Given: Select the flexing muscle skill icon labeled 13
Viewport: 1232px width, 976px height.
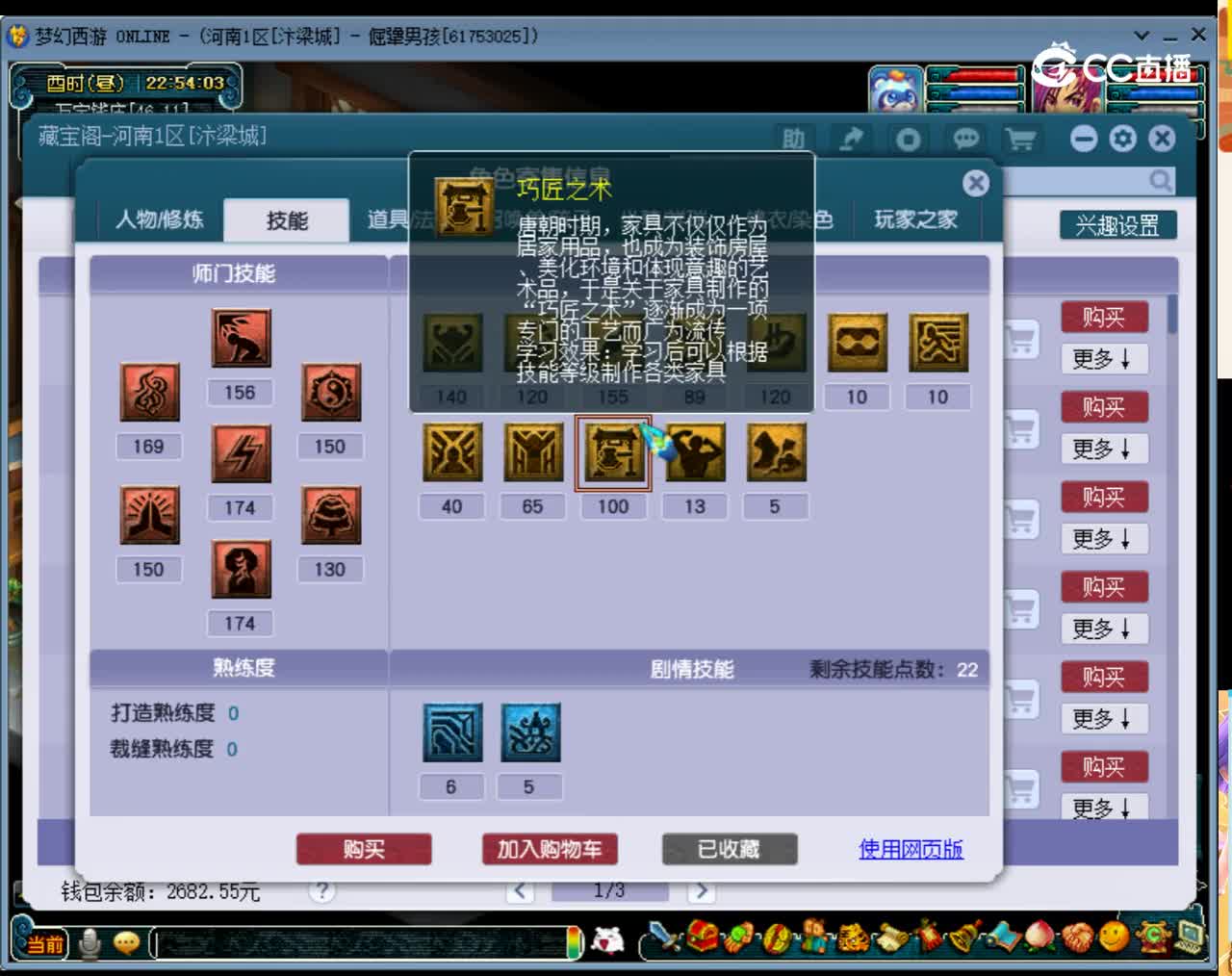Looking at the screenshot, I should pos(695,451).
